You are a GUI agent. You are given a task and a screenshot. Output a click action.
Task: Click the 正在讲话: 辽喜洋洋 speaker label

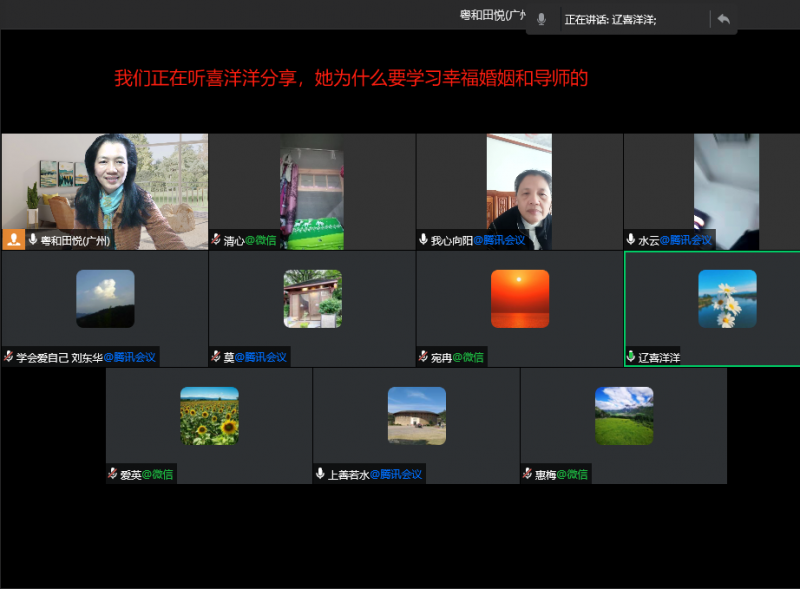click(x=610, y=19)
